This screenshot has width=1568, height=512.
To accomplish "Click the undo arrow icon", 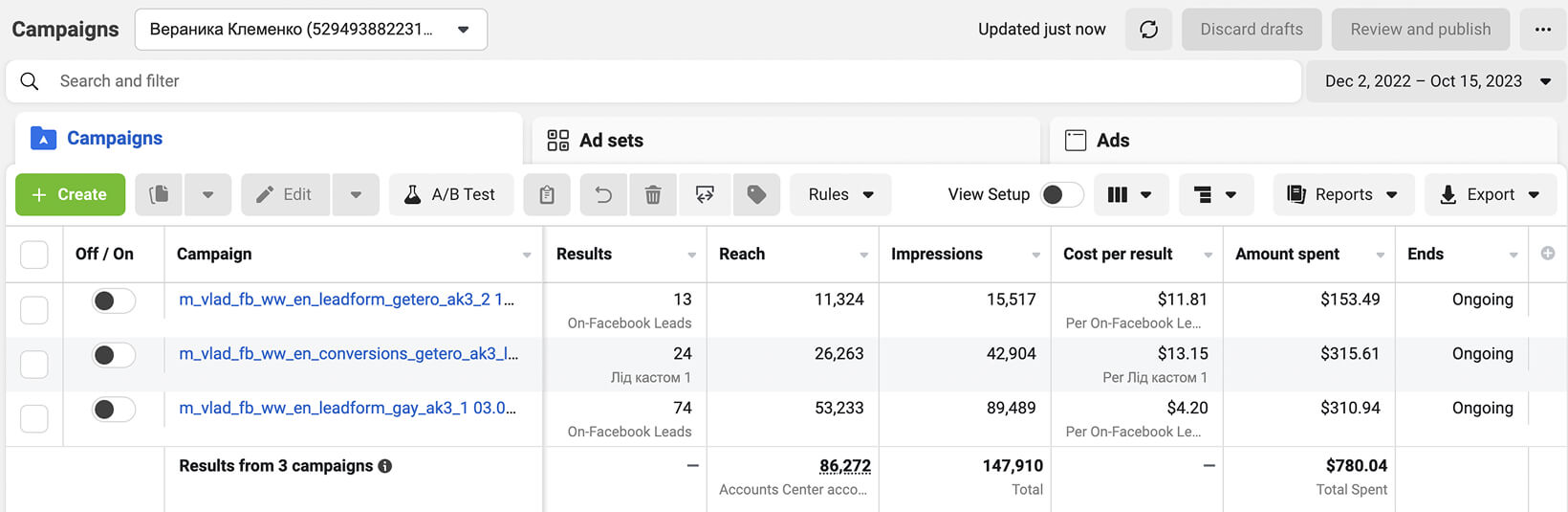I will pyautogui.click(x=603, y=194).
